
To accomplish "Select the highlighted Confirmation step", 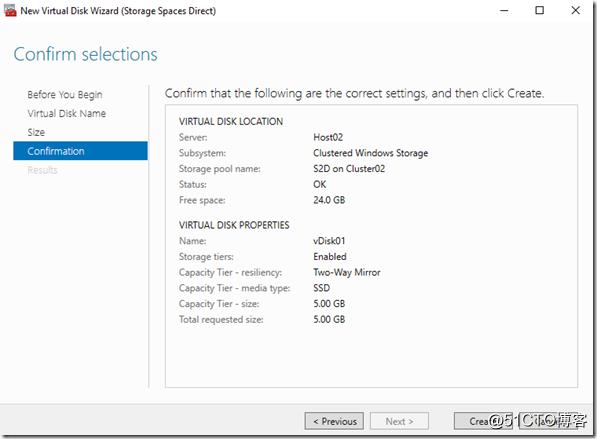I will (80, 151).
